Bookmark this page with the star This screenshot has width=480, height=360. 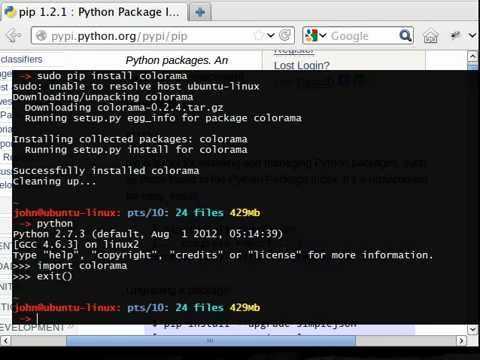[259, 35]
